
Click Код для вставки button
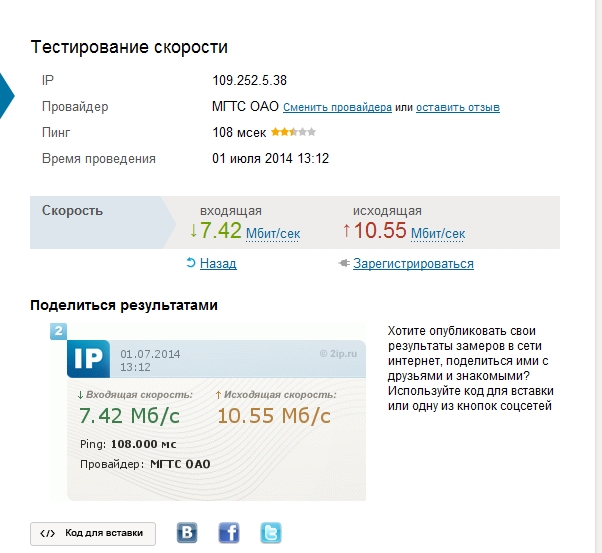[93, 533]
